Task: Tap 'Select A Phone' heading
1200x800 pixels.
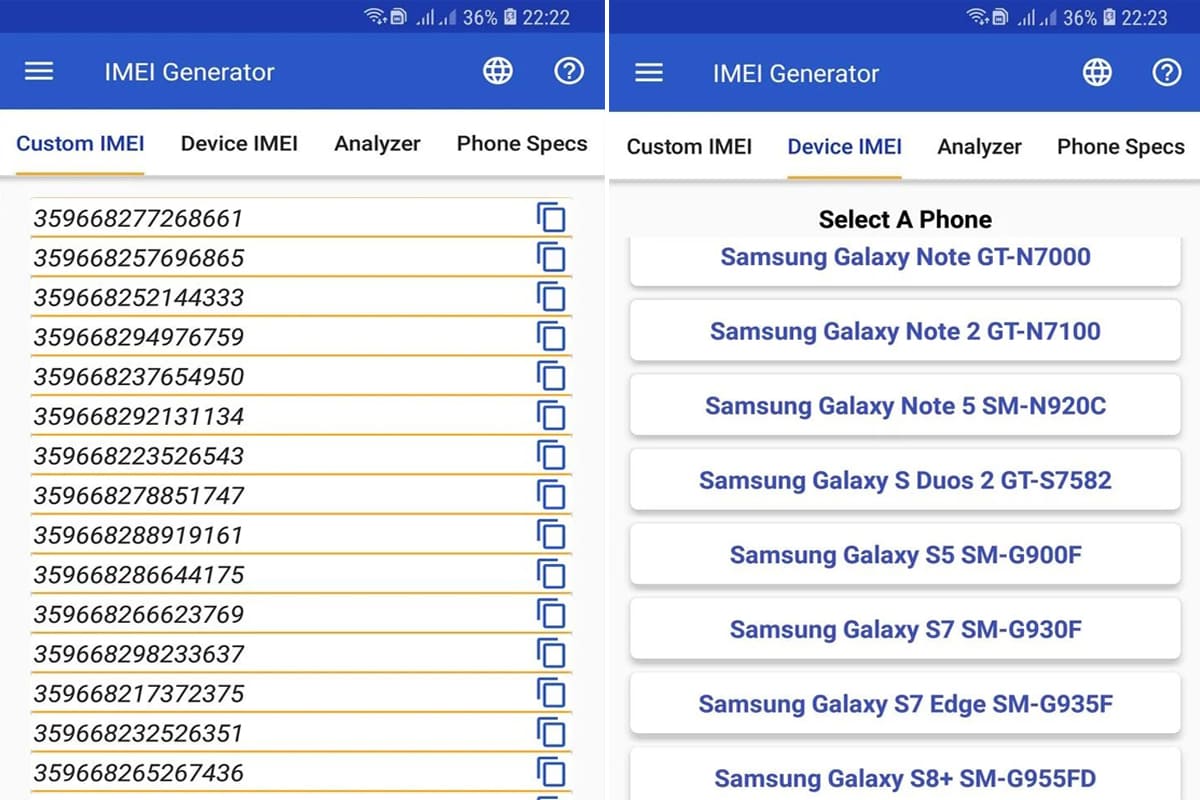Action: (905, 219)
